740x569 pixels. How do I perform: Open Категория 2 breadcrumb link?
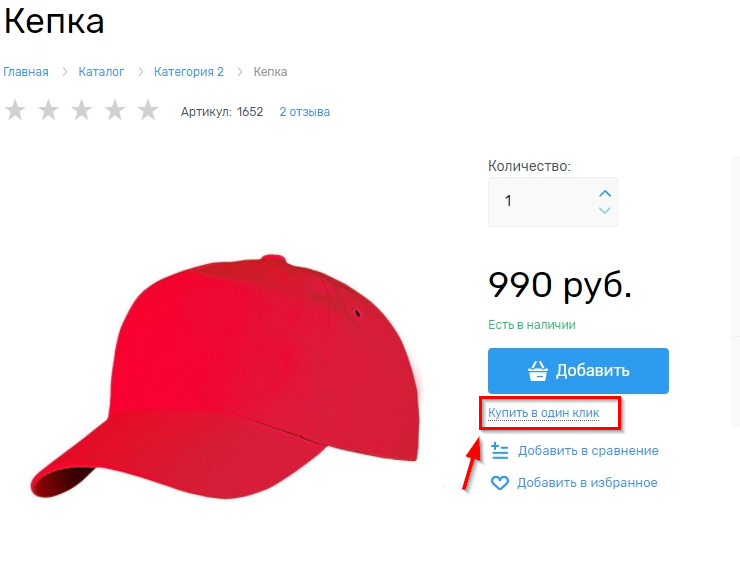189,72
